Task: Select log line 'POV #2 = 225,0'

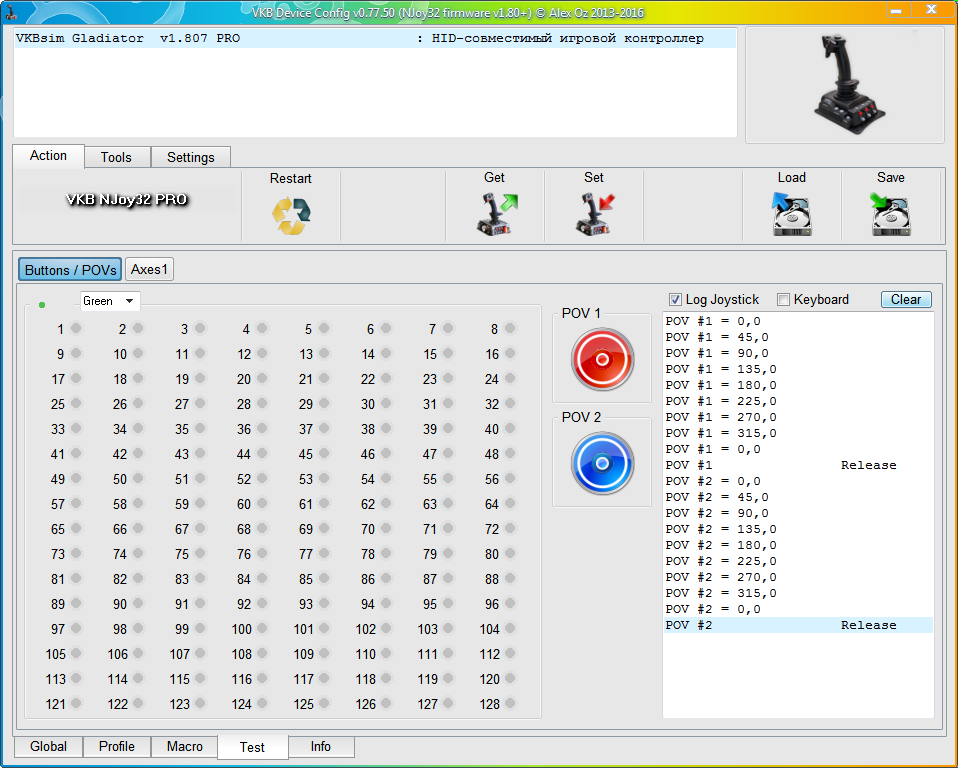Action: (x=799, y=561)
